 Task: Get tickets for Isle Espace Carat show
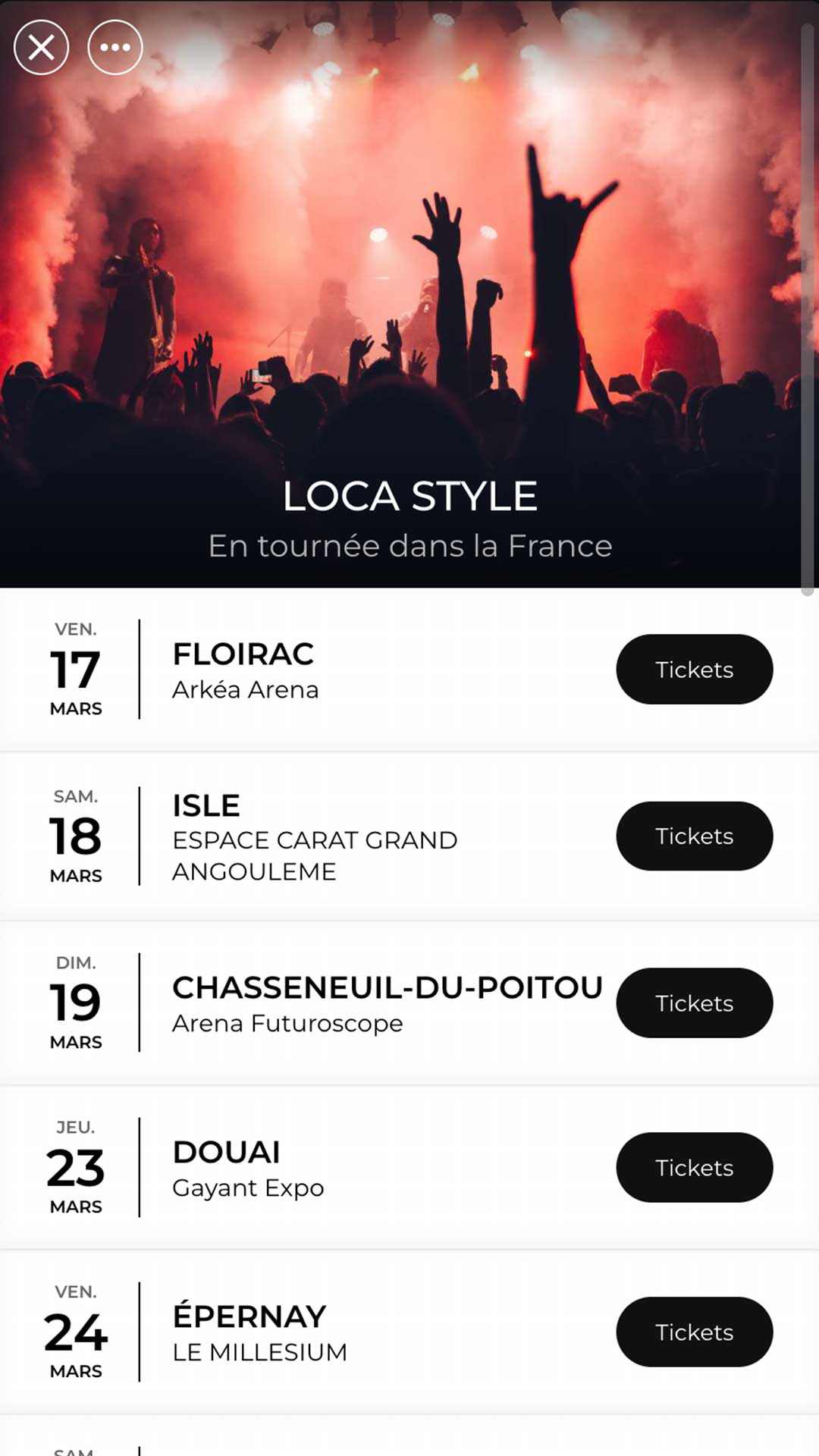(x=694, y=836)
